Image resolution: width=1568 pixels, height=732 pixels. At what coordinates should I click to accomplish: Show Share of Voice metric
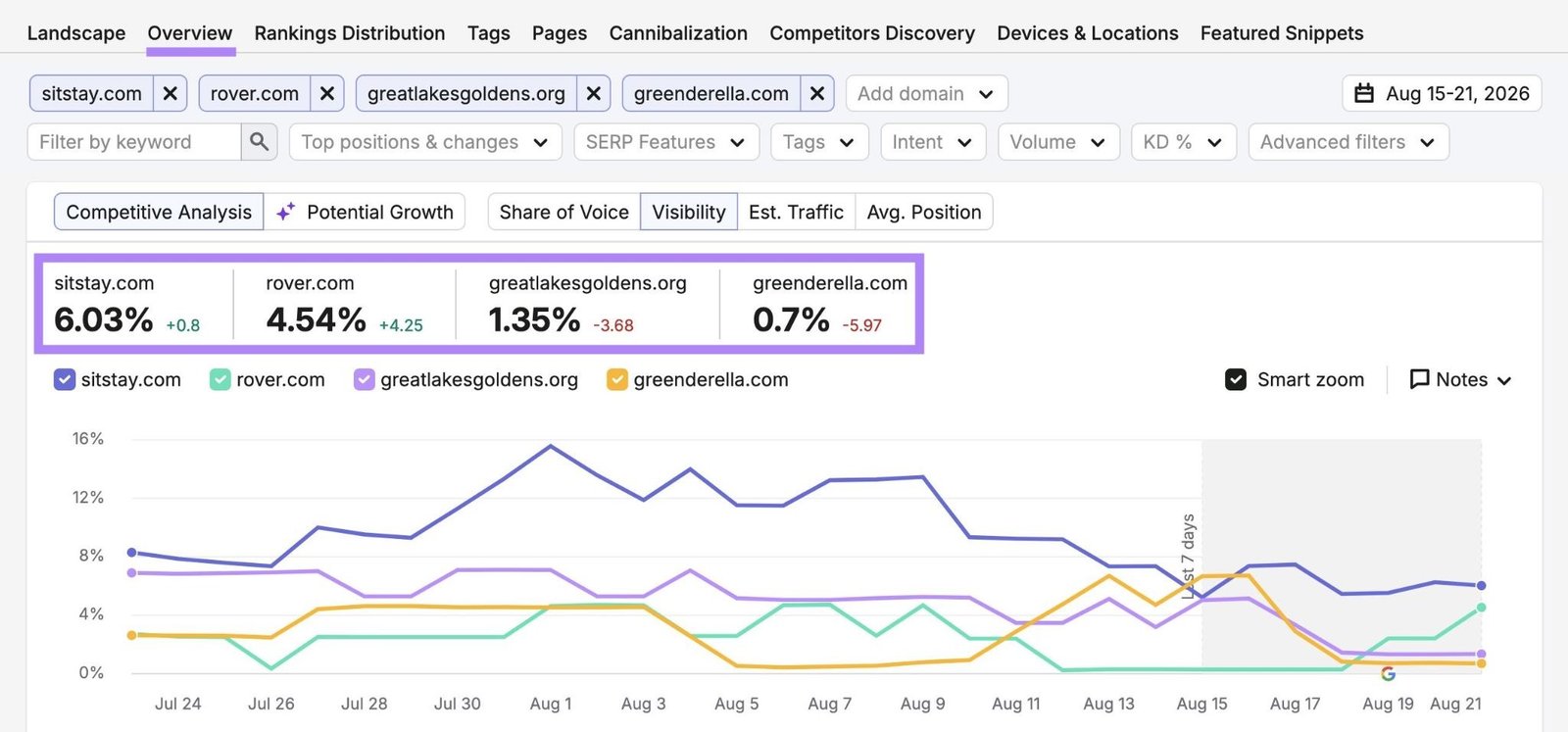point(564,212)
